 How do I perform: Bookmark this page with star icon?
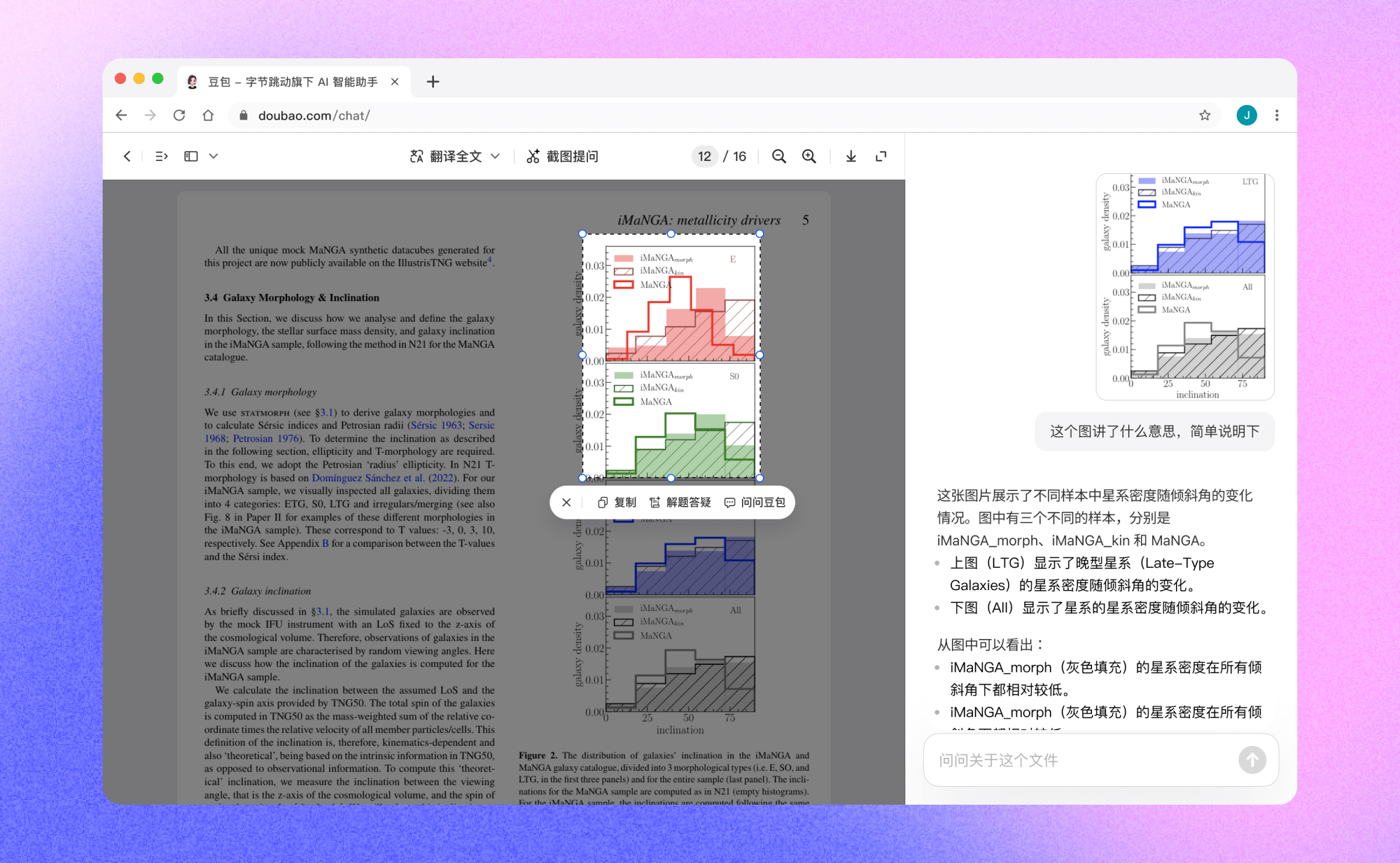(1205, 115)
